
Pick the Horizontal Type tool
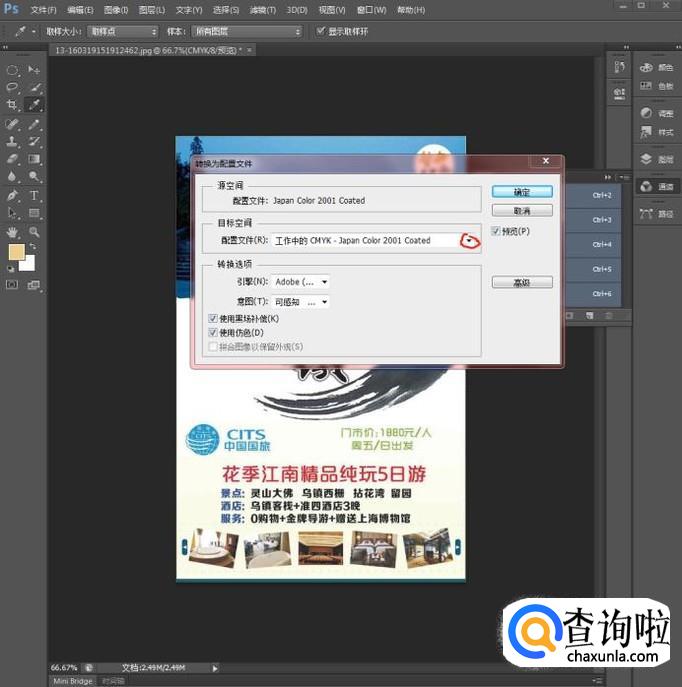click(35, 195)
